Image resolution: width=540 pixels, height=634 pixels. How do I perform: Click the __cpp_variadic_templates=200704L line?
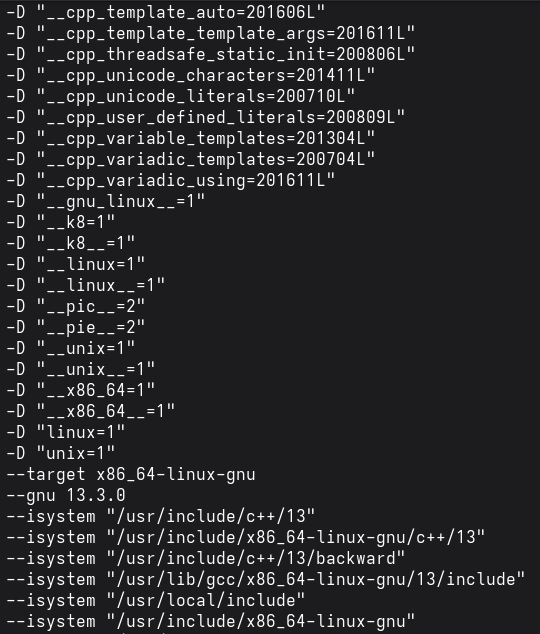point(191,160)
